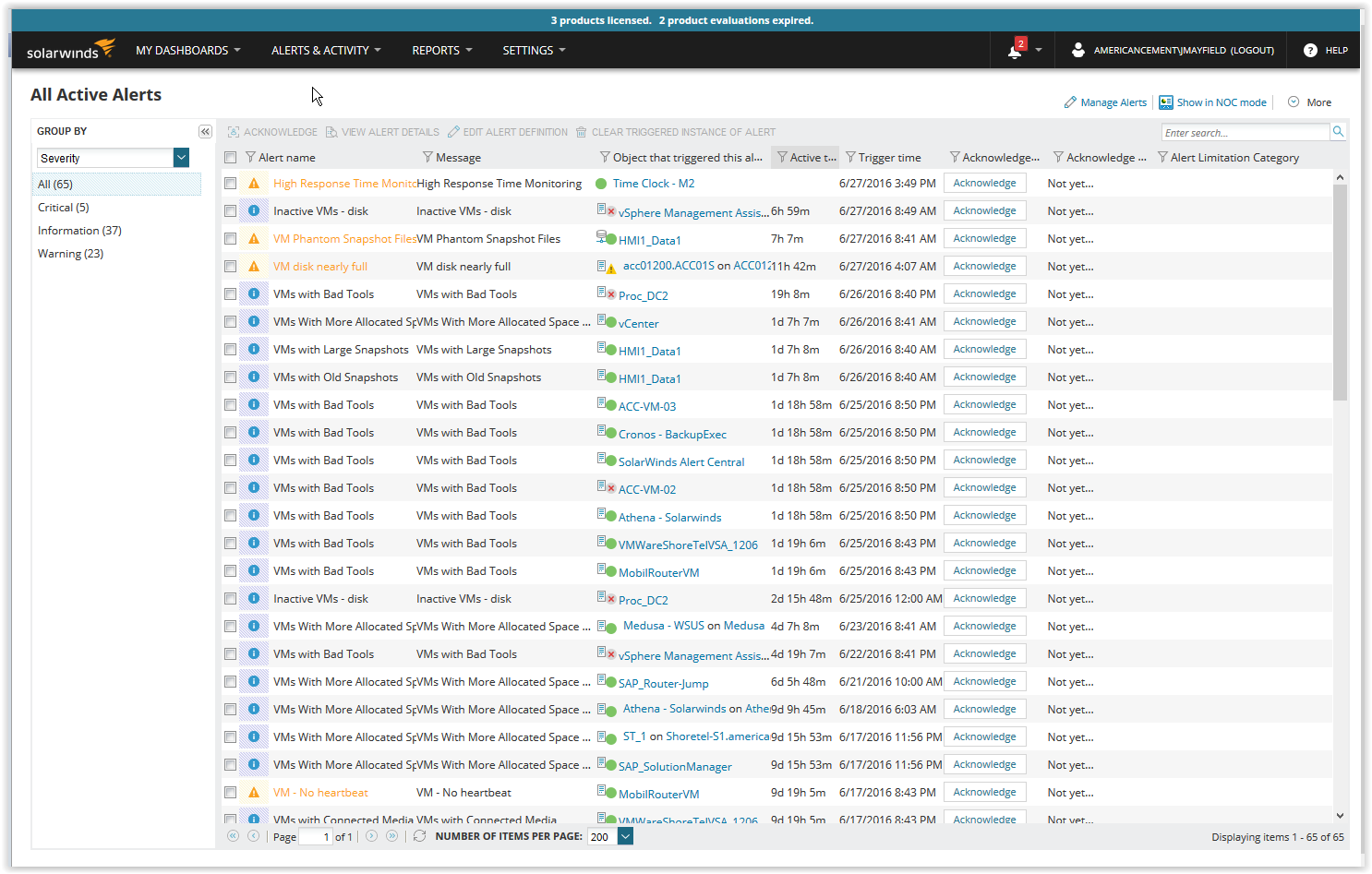Click the NOC mode icon
The height and width of the screenshot is (874, 1372).
pos(1166,102)
